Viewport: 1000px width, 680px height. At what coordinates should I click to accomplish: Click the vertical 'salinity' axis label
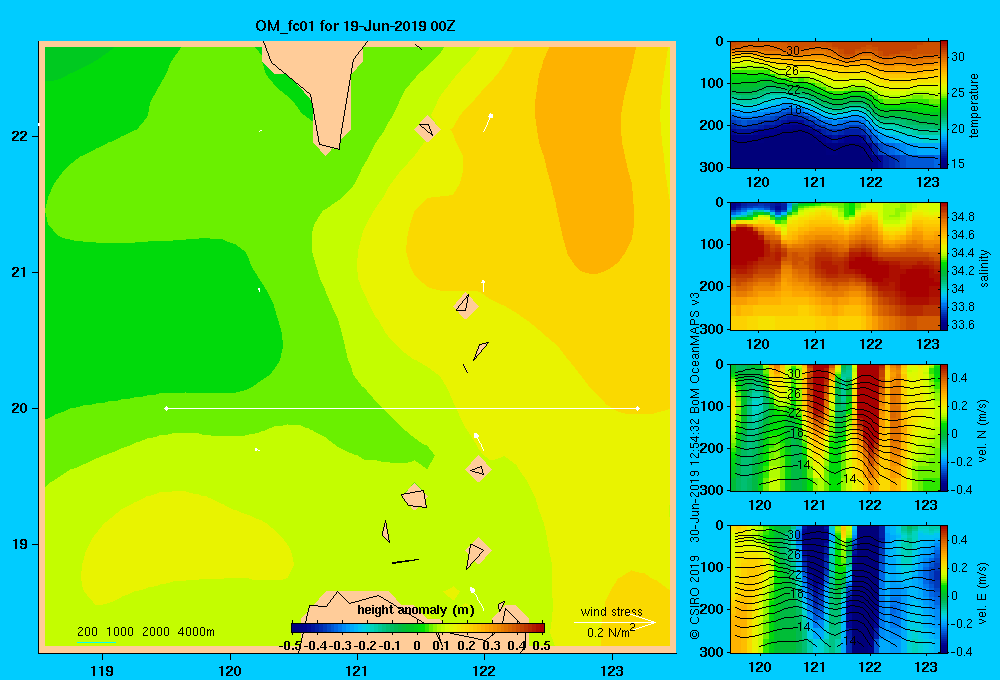click(x=983, y=268)
